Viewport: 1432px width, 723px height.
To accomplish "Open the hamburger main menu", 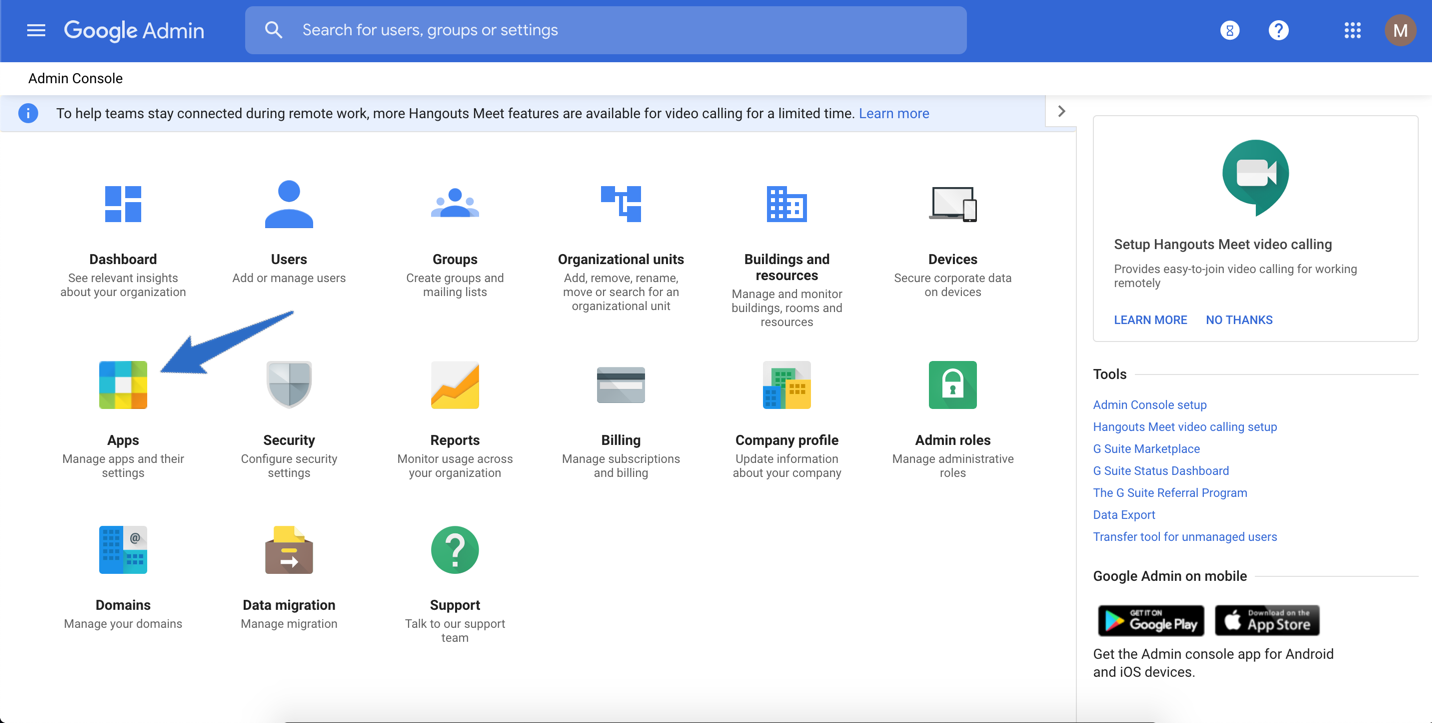I will tap(36, 30).
